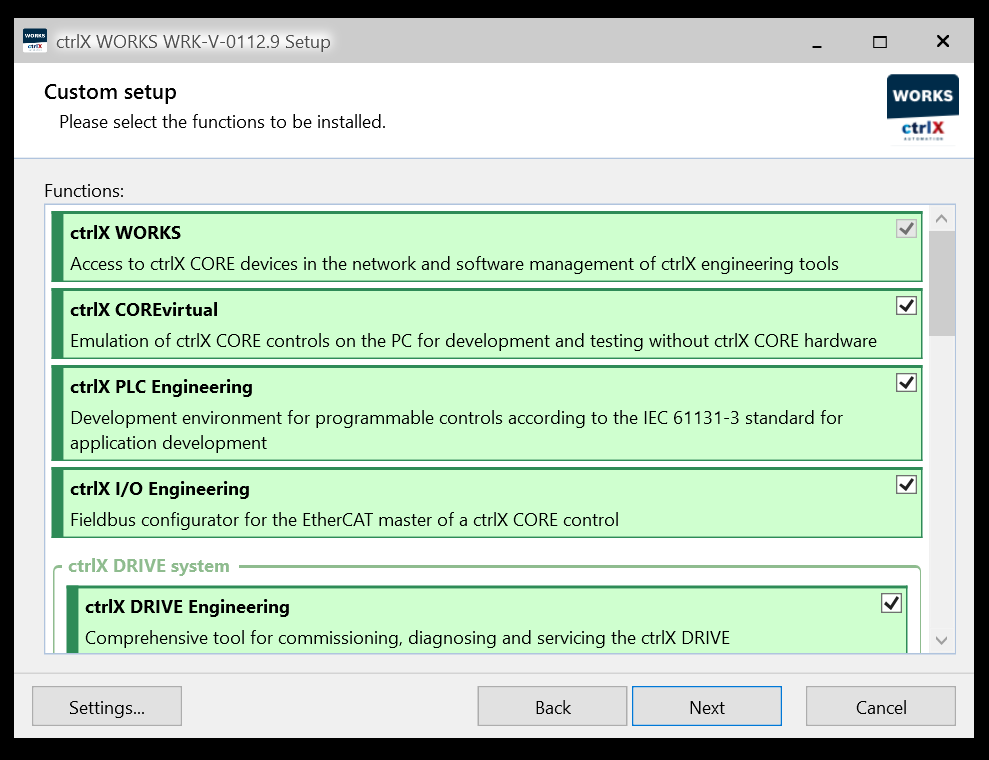
Task: Click Next to continue setup
Action: coord(706,706)
